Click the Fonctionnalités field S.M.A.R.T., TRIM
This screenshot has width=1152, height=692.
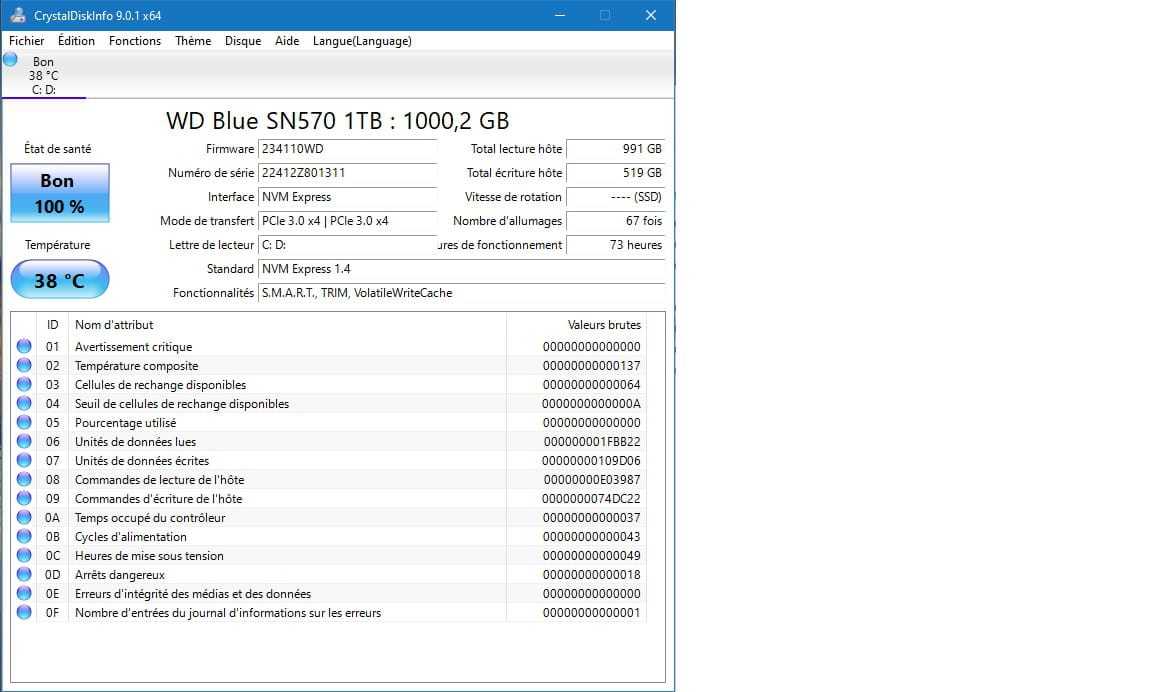coord(461,293)
